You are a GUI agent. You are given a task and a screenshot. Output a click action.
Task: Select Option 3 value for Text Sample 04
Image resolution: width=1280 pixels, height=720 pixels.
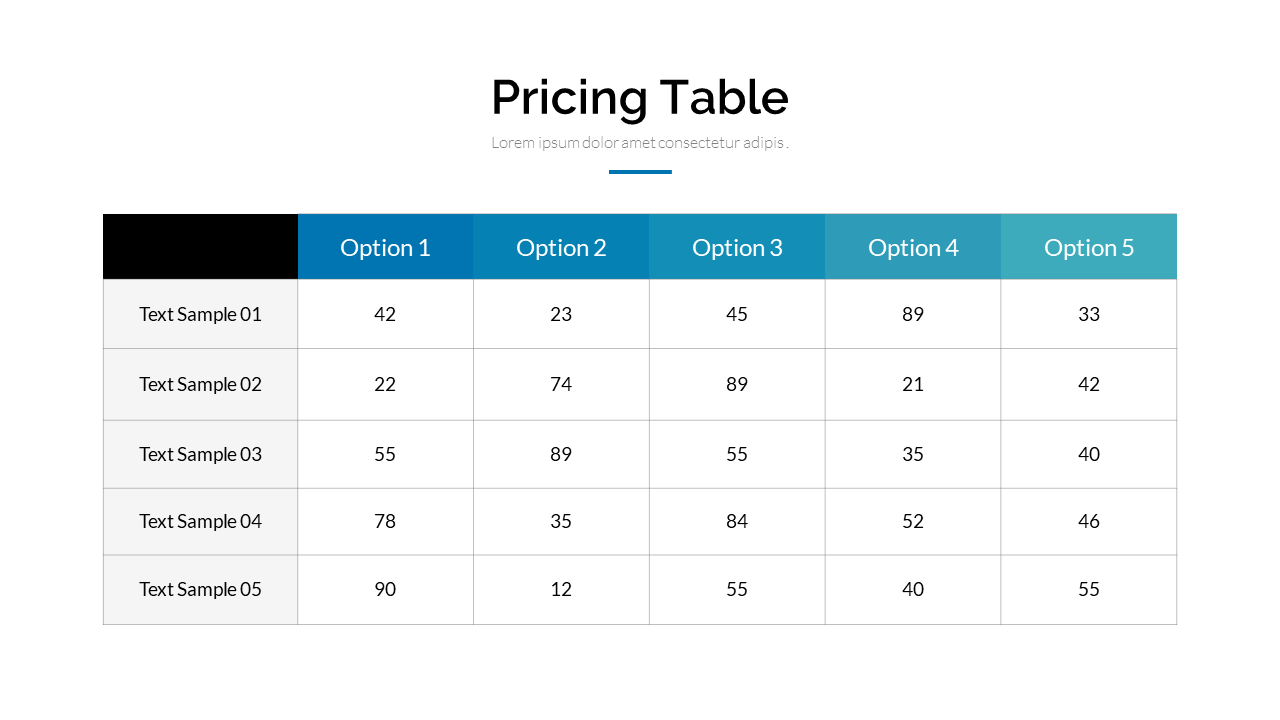pyautogui.click(x=737, y=521)
